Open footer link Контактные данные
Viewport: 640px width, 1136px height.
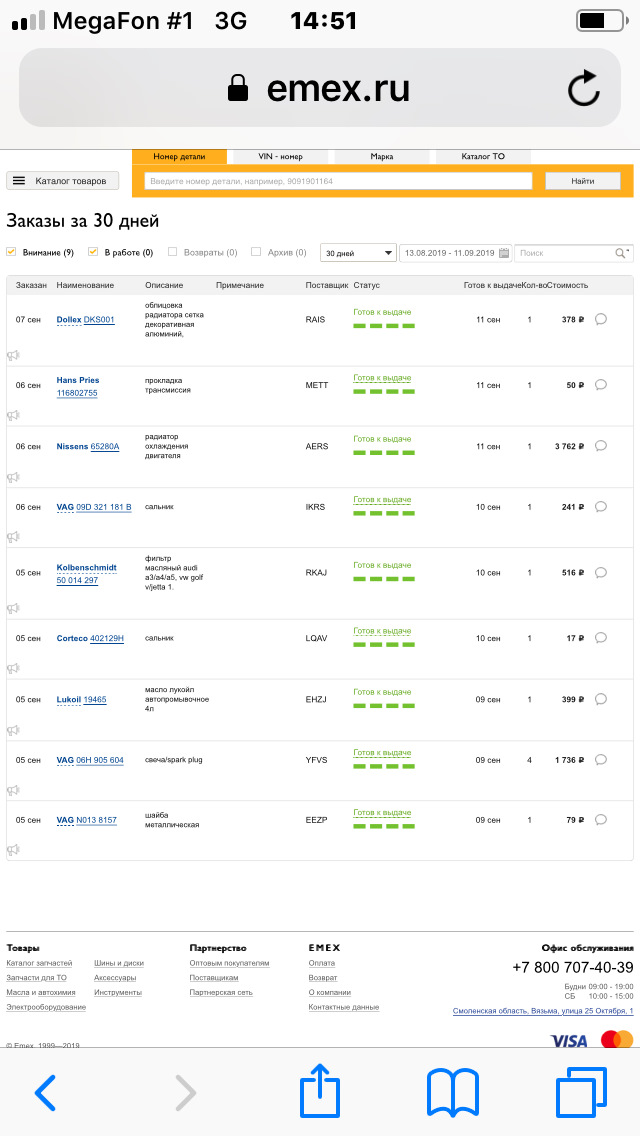coord(344,1007)
